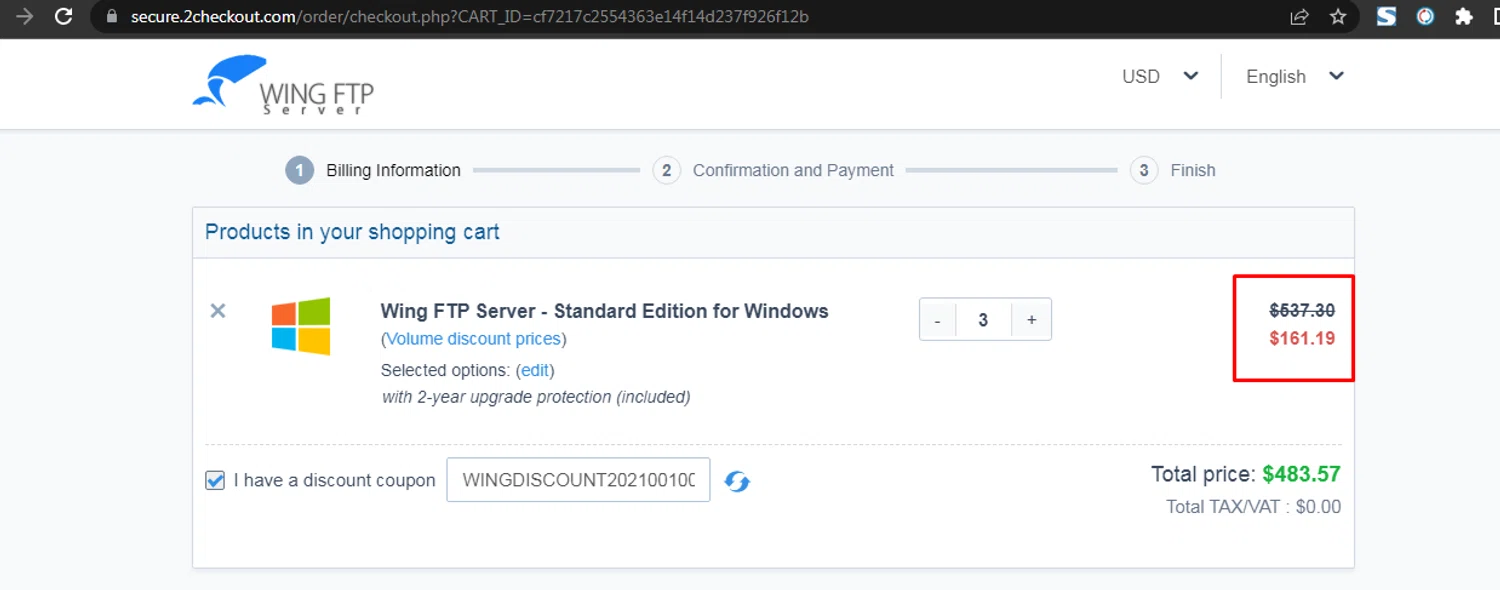Remove product with the X icon
This screenshot has height=590, width=1500.
click(x=217, y=311)
